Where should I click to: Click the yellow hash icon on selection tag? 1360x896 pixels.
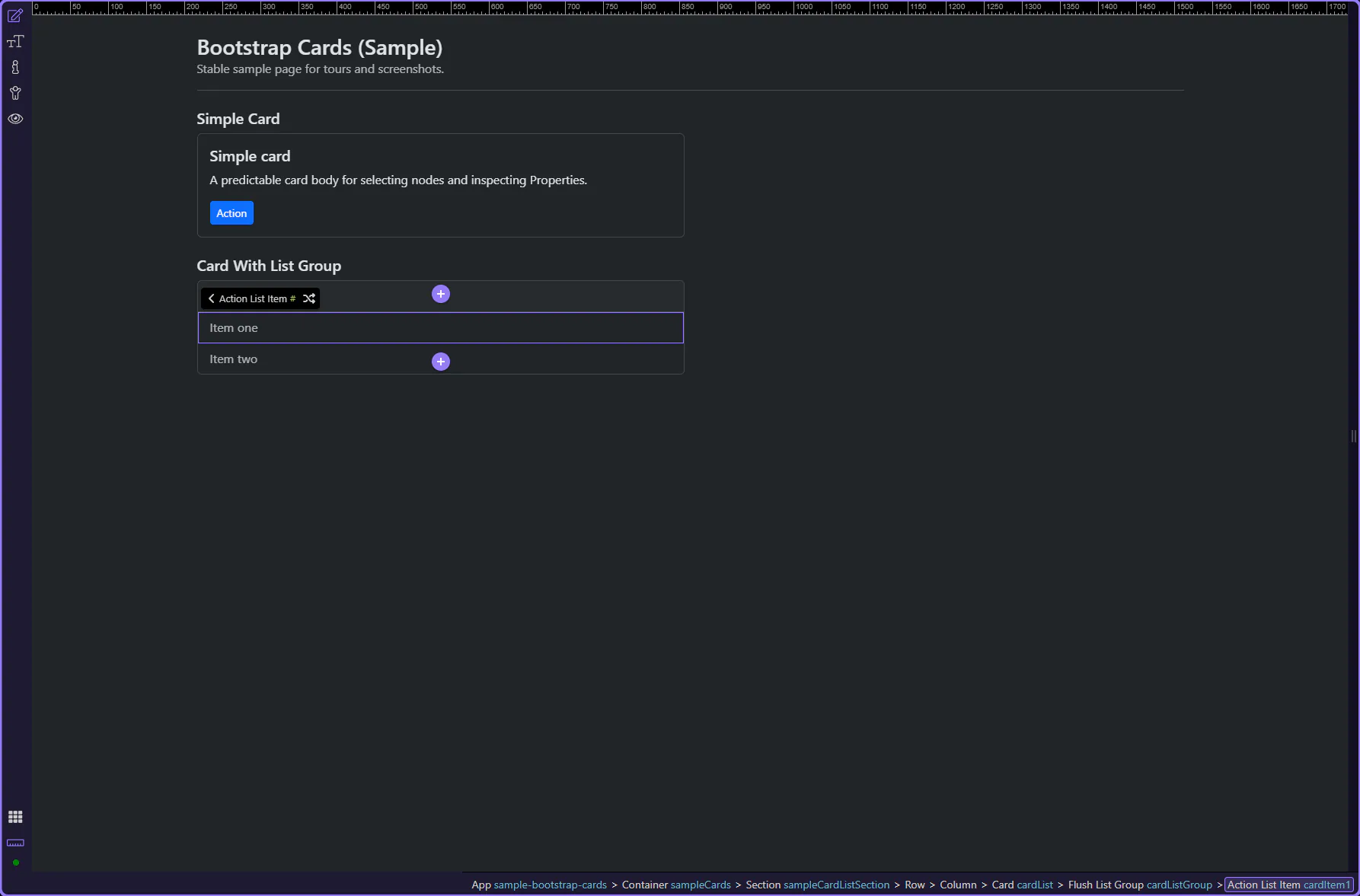[293, 298]
